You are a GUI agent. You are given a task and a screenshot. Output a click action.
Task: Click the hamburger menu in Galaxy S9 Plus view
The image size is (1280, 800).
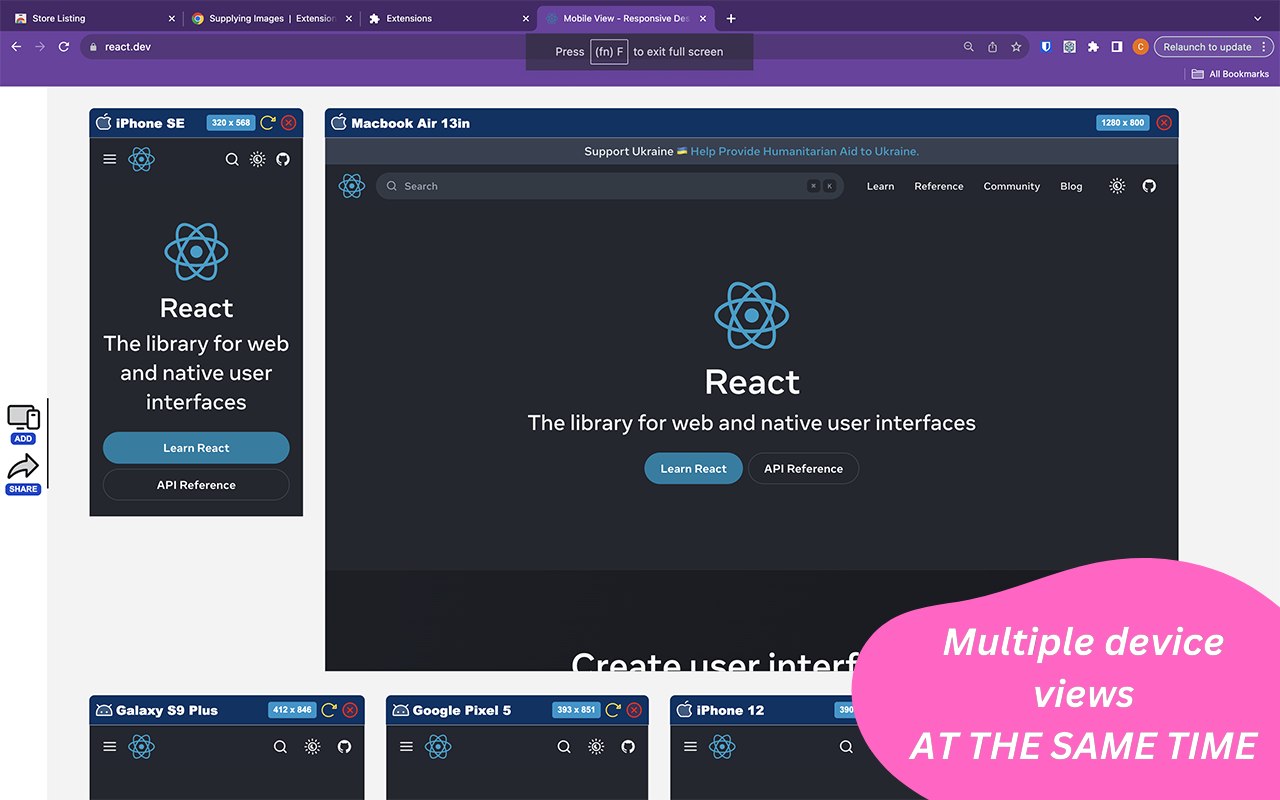coord(109,746)
